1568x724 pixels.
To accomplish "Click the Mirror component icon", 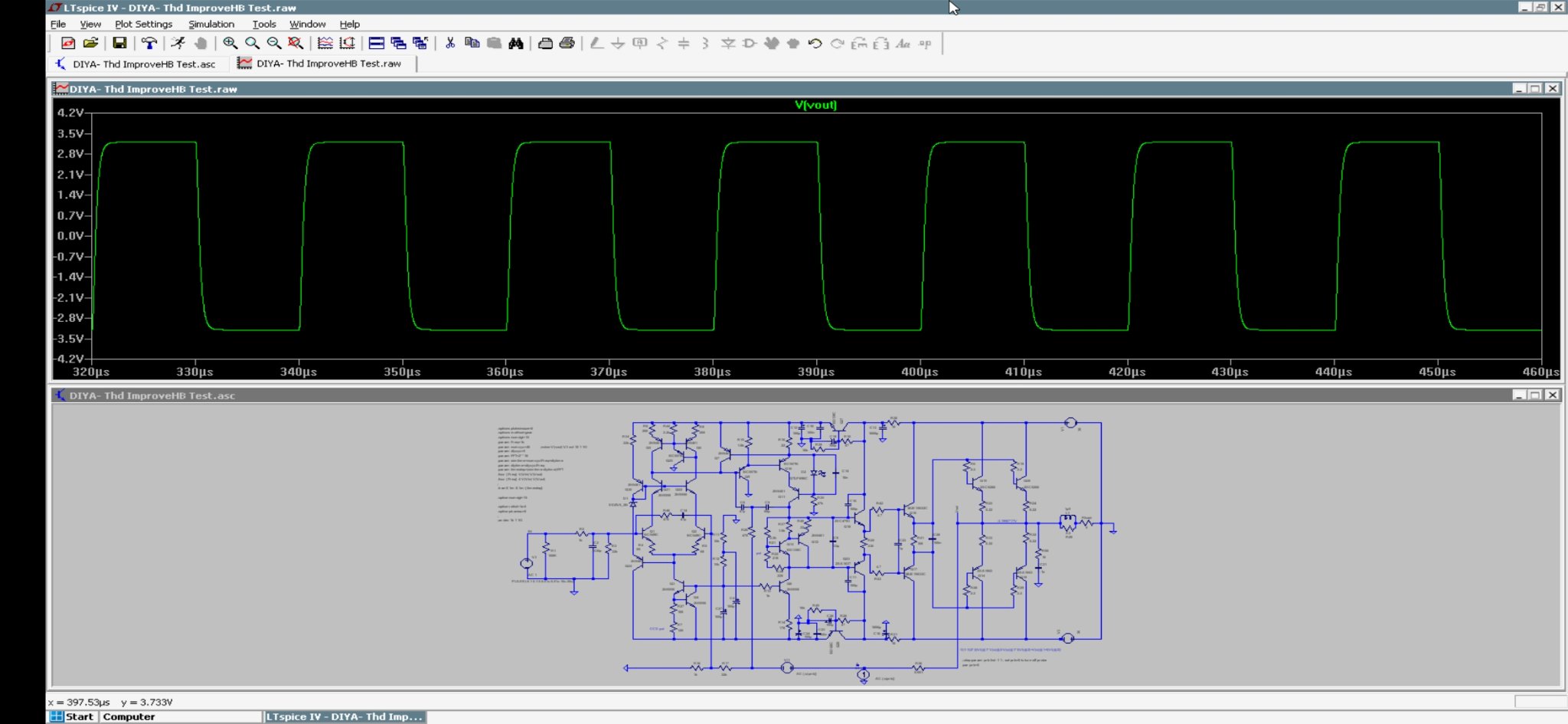I will coord(881,44).
